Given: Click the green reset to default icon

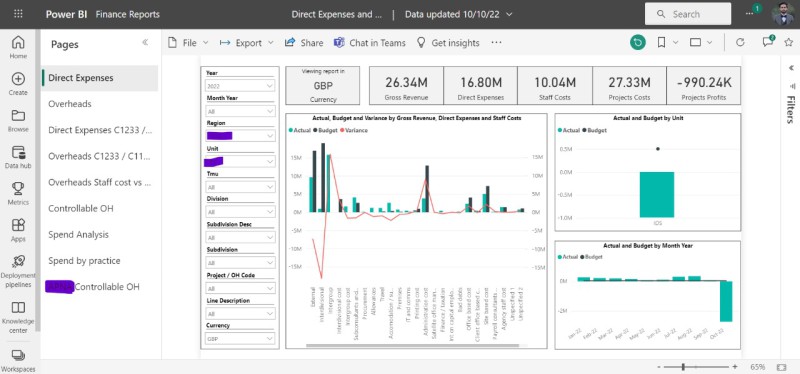Looking at the screenshot, I should click(x=637, y=42).
